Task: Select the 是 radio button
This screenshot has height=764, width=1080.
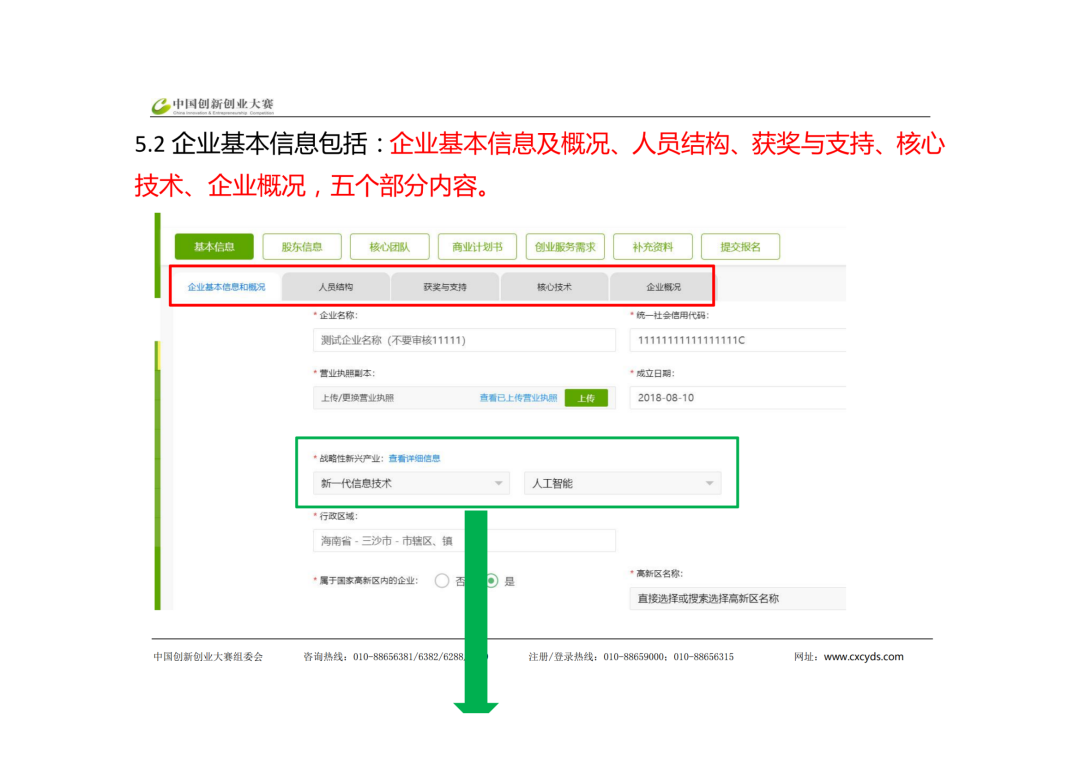Action: (x=492, y=581)
